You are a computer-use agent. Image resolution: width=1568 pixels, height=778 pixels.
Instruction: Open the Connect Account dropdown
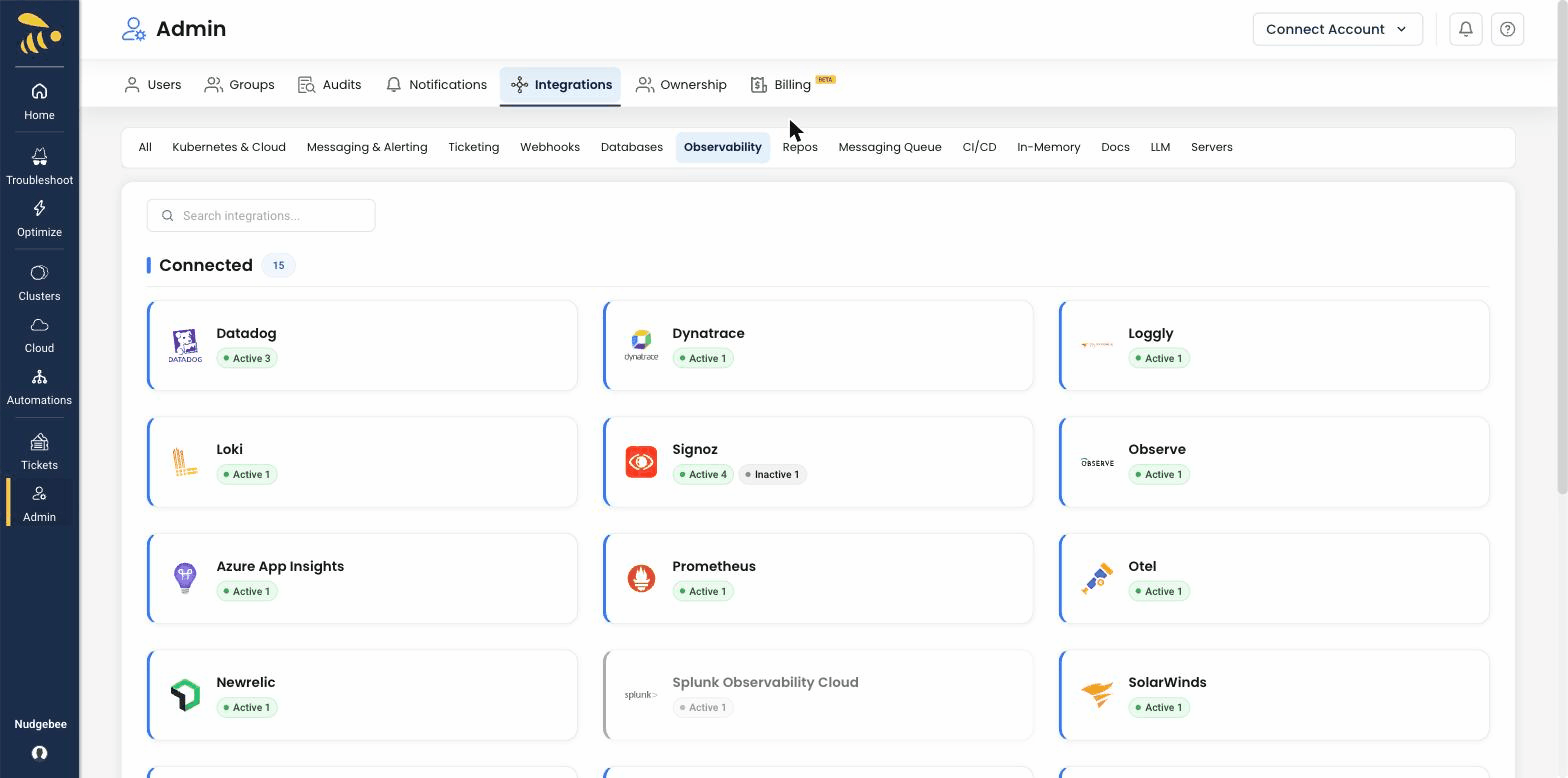pyautogui.click(x=1337, y=29)
